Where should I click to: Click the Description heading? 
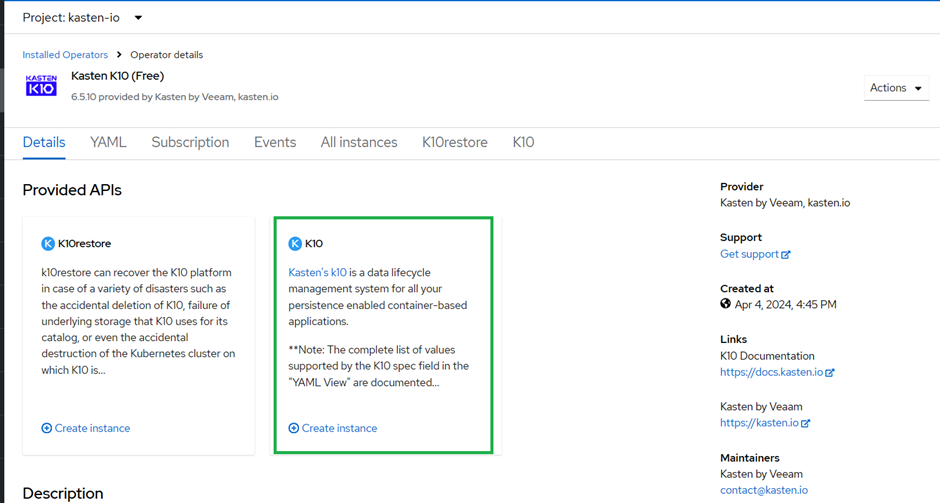(63, 493)
